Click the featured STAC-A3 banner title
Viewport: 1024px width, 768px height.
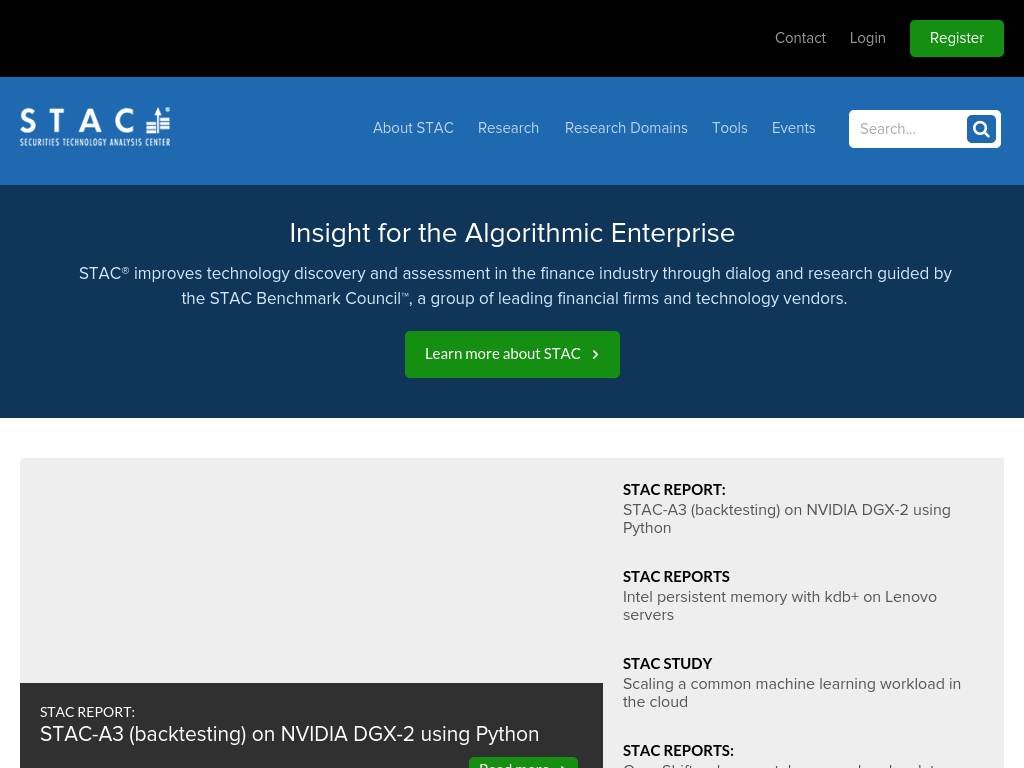289,734
